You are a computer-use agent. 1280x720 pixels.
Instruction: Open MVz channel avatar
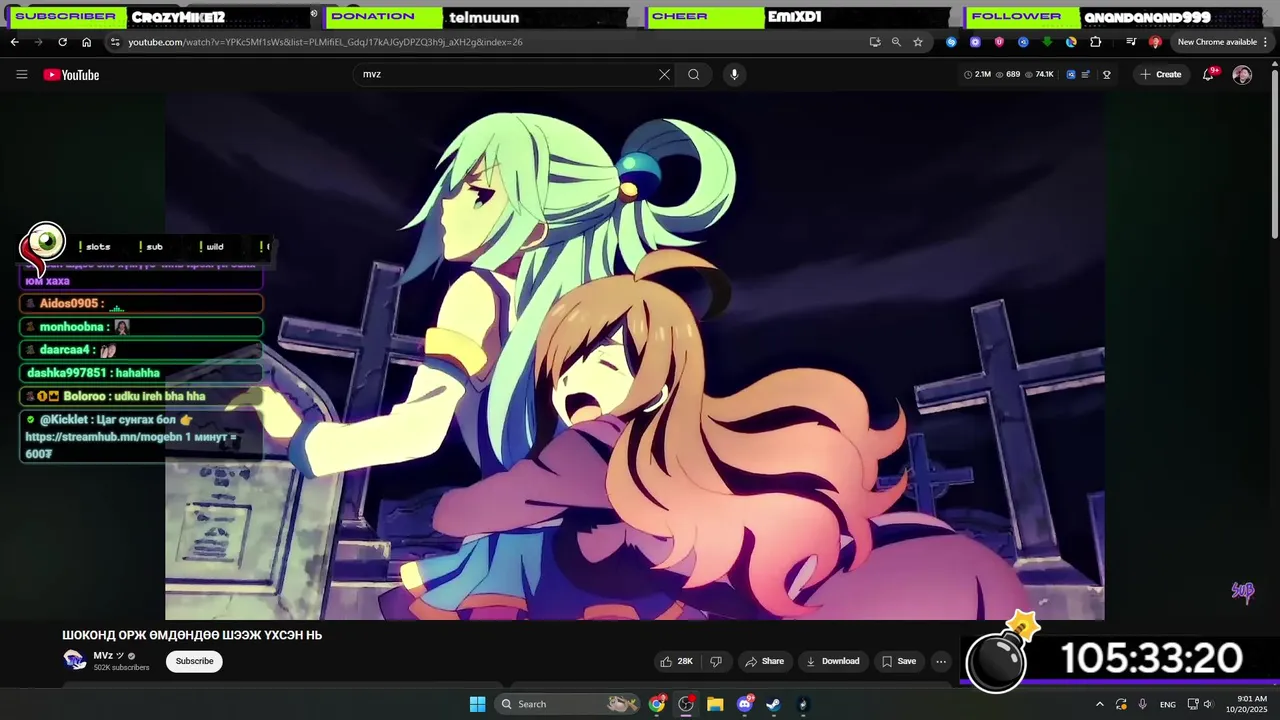[74, 659]
